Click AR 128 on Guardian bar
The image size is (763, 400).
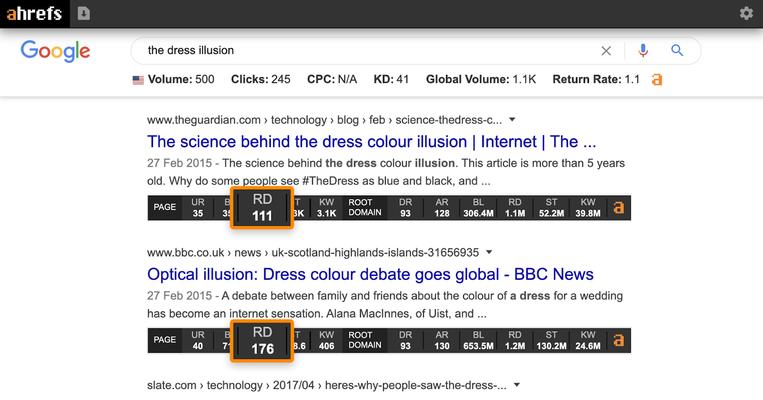click(442, 208)
